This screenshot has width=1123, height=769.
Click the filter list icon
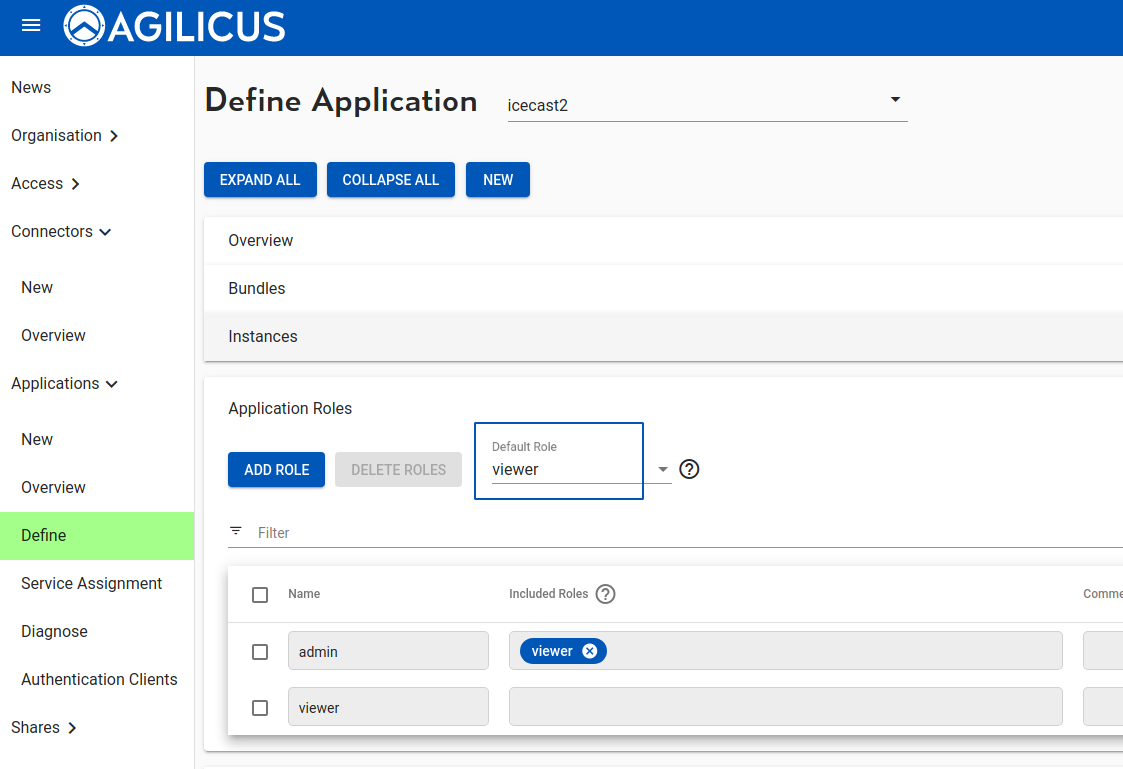[x=236, y=532]
